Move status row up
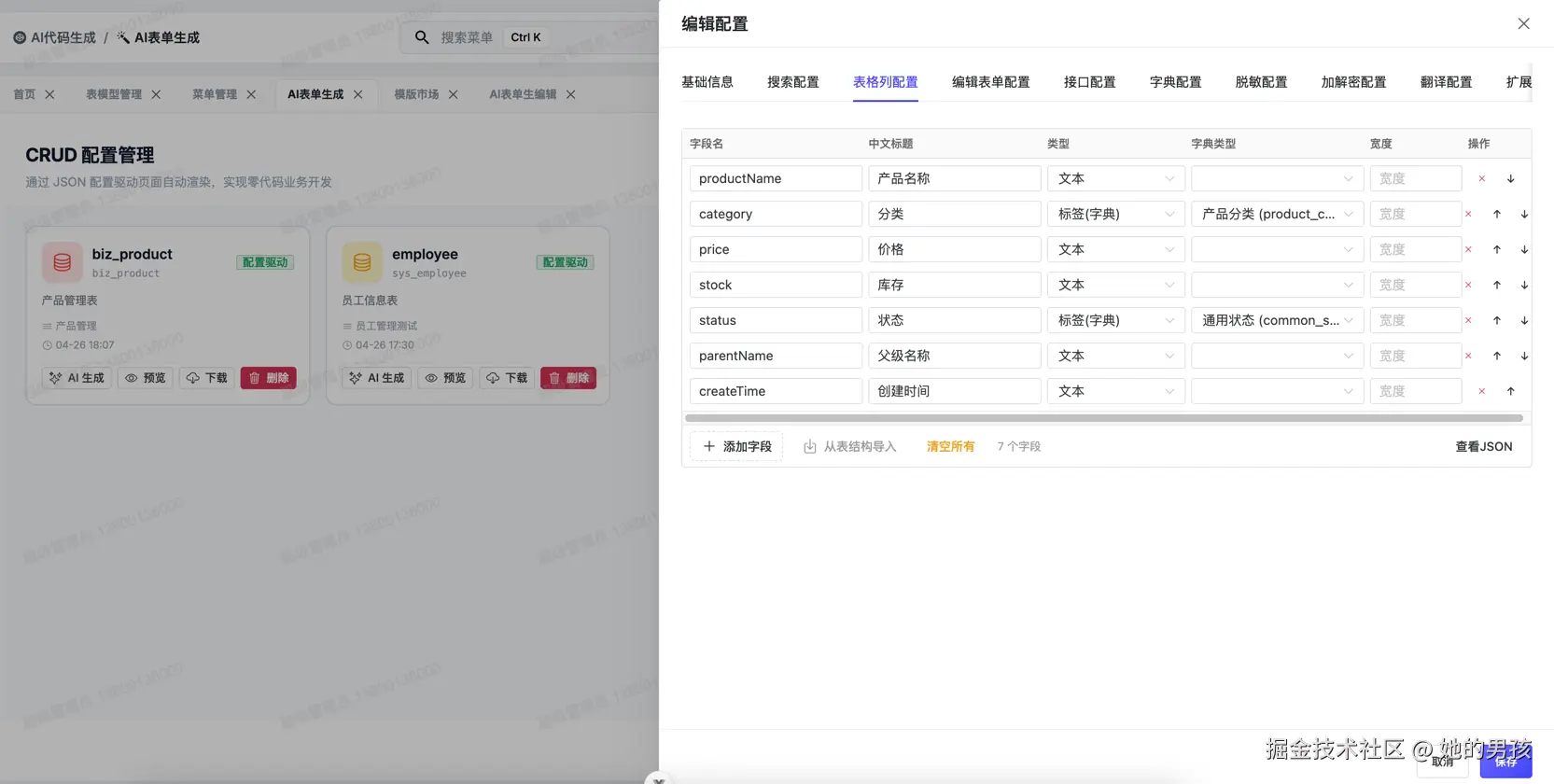 coord(1496,320)
